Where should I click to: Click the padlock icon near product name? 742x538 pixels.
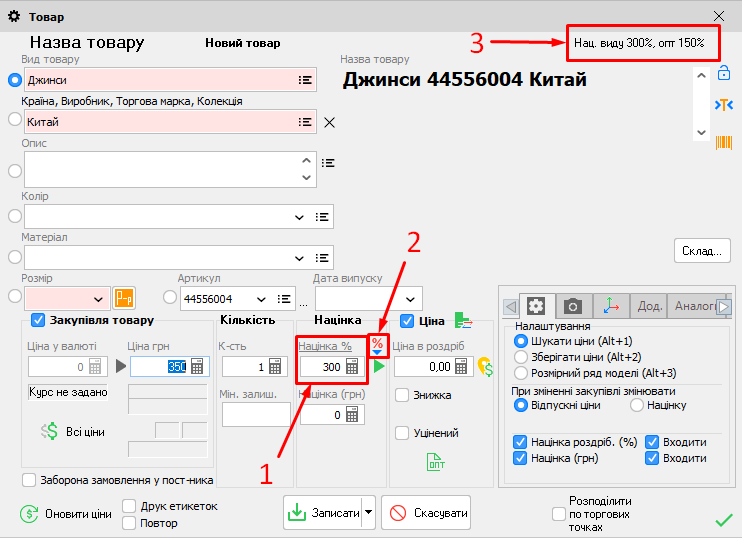click(x=723, y=73)
